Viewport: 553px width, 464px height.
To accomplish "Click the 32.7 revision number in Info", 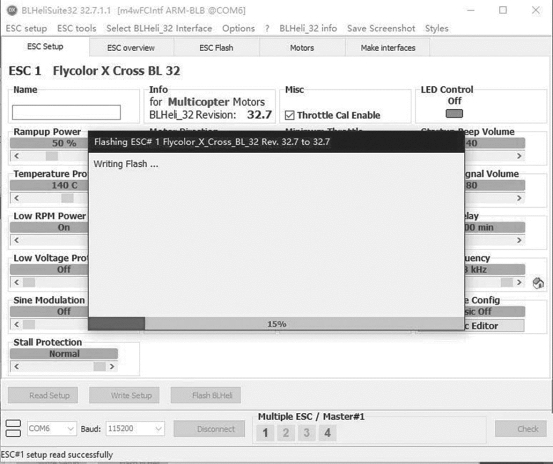I will pyautogui.click(x=259, y=115).
